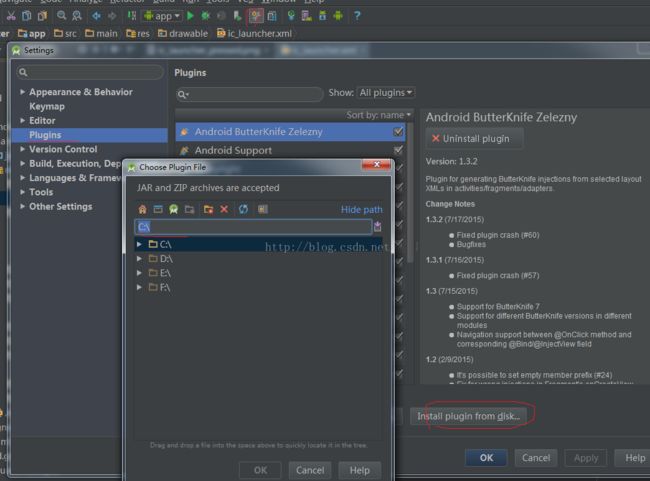The image size is (650, 481).
Task: Go to Home directory in Choose Plugin File
Action: click(x=143, y=209)
